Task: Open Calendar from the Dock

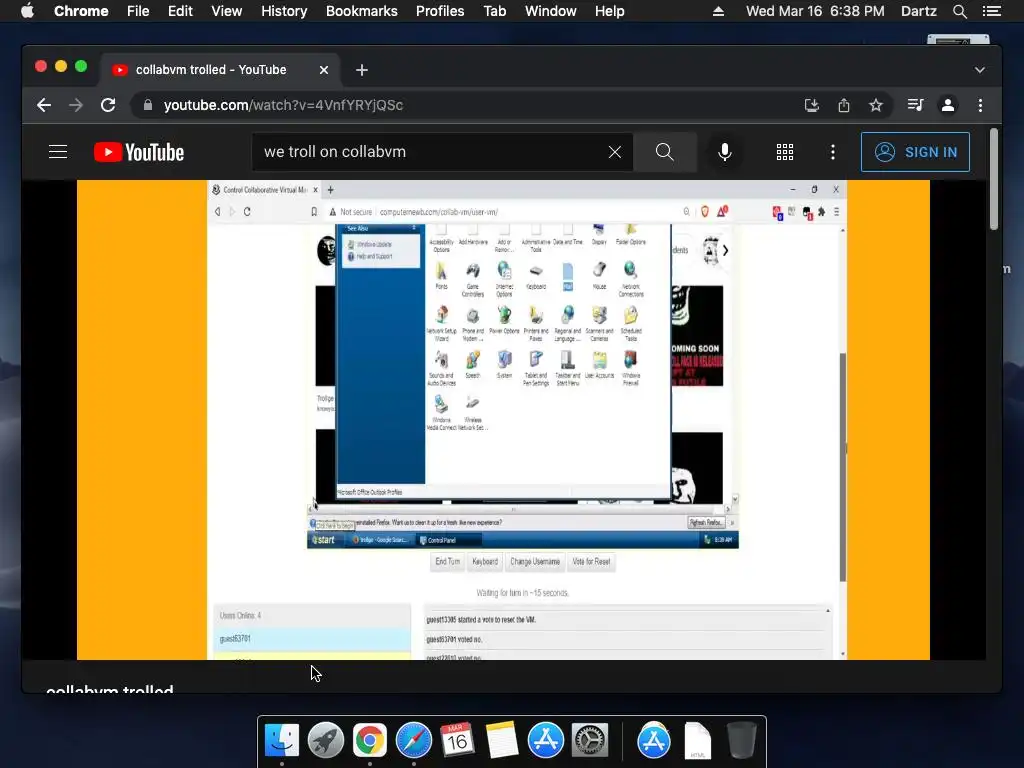Action: tap(457, 741)
